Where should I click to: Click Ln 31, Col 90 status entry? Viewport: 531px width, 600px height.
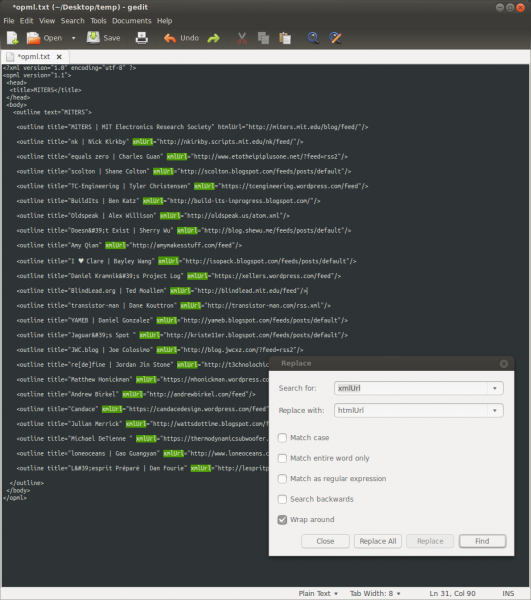pos(452,593)
